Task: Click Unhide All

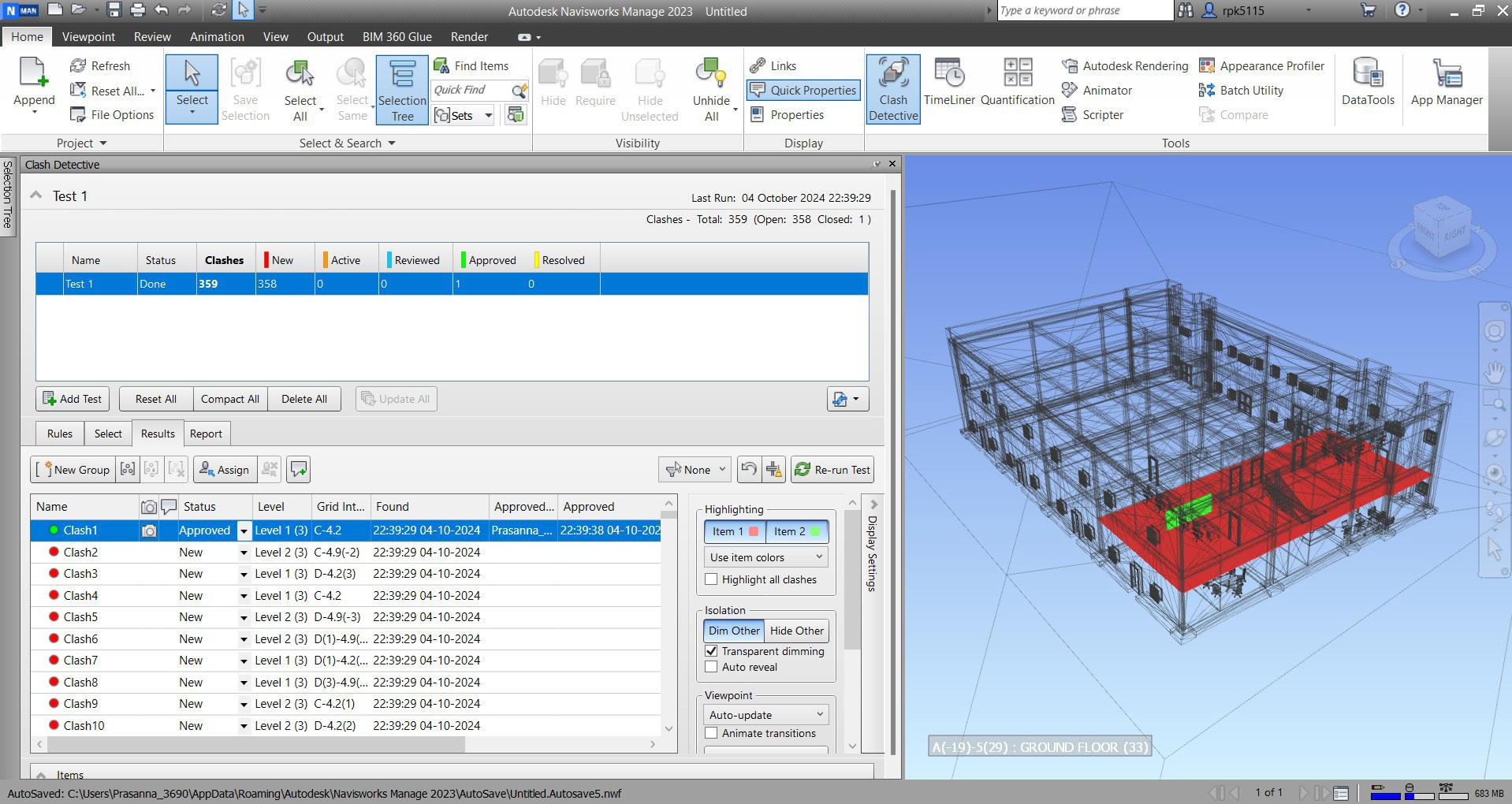Action: coord(711,89)
